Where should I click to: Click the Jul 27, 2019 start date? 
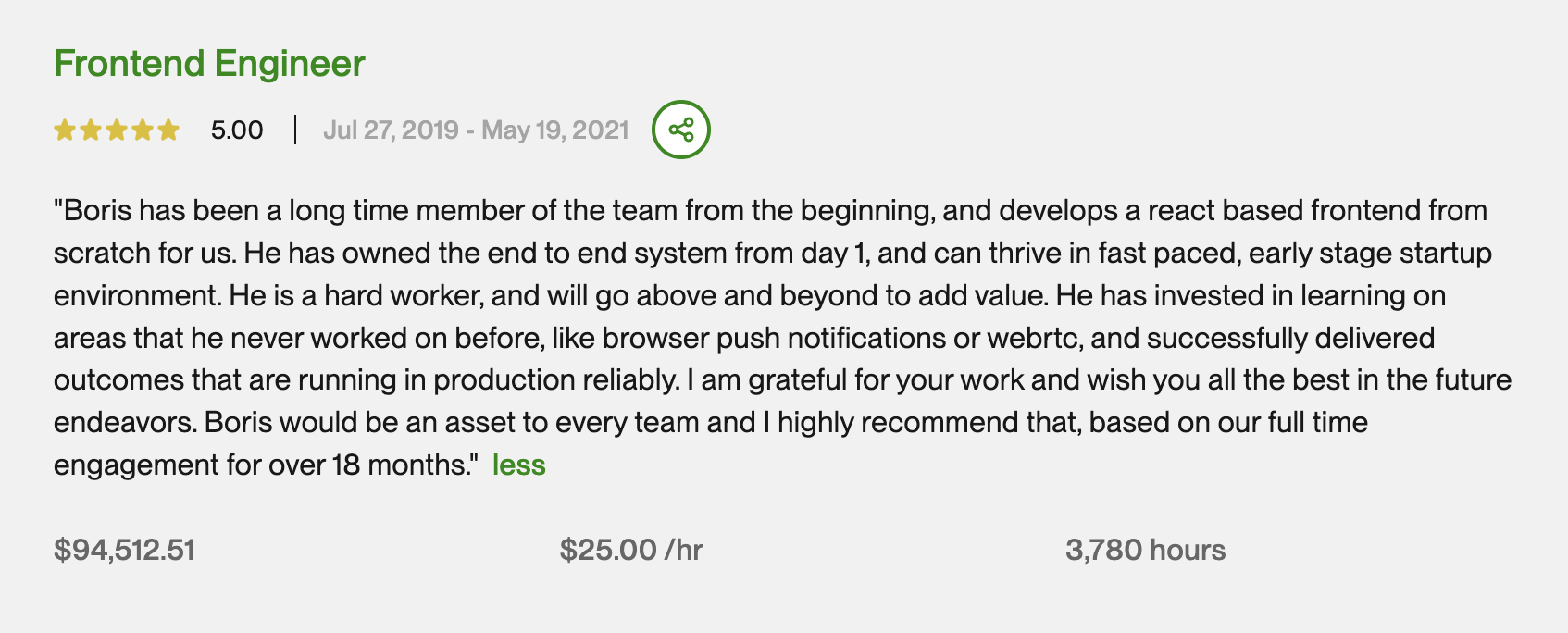pyautogui.click(x=391, y=130)
